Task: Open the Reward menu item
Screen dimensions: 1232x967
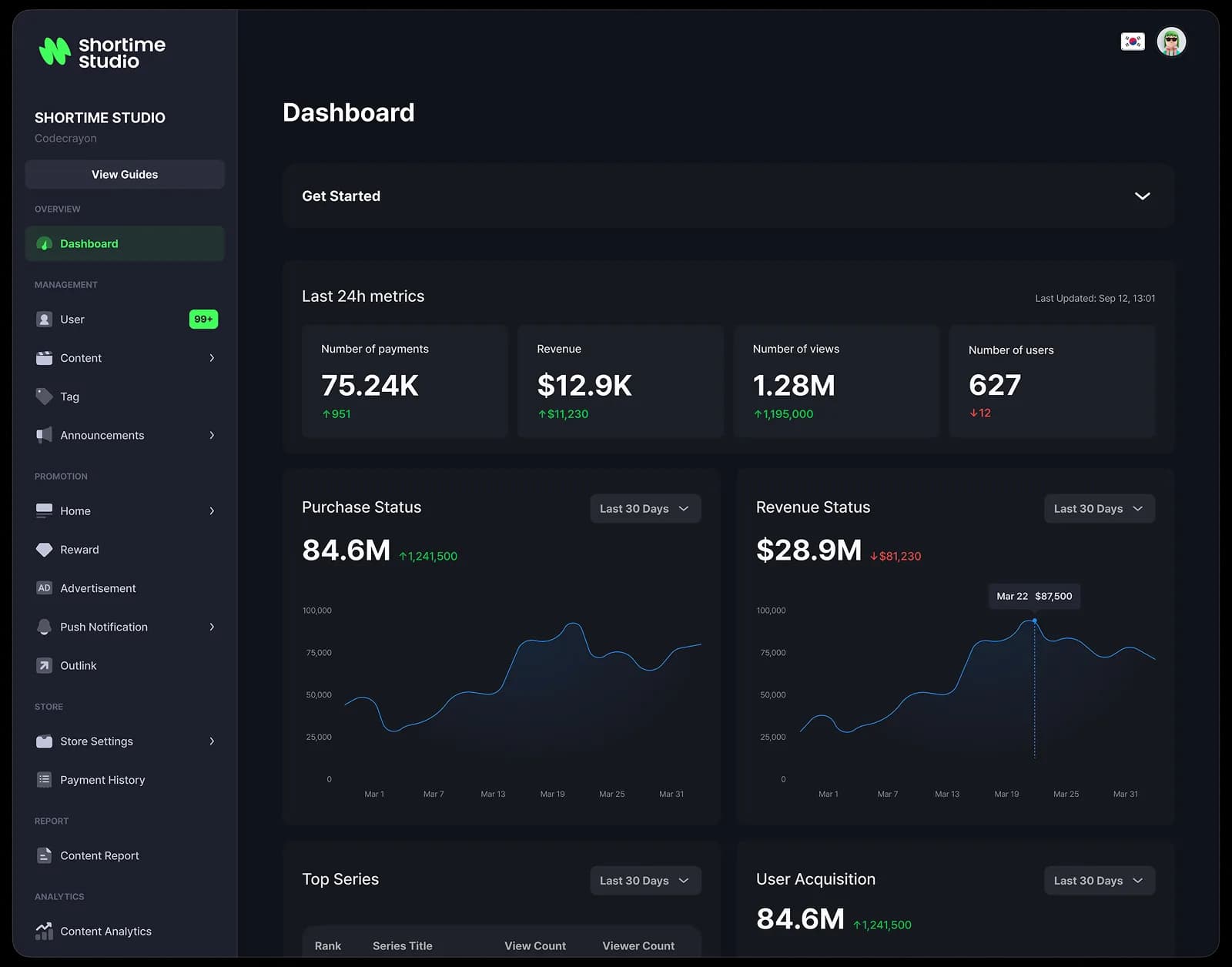Action: point(125,550)
